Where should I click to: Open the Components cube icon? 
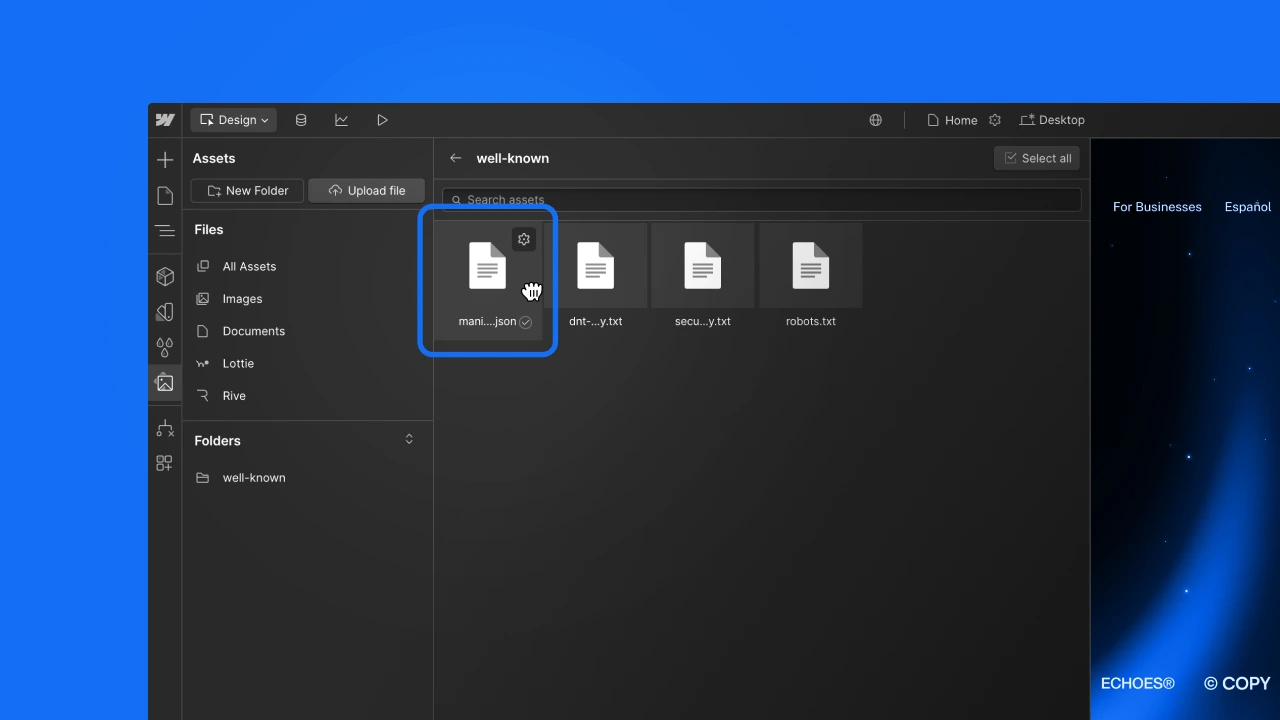165,276
